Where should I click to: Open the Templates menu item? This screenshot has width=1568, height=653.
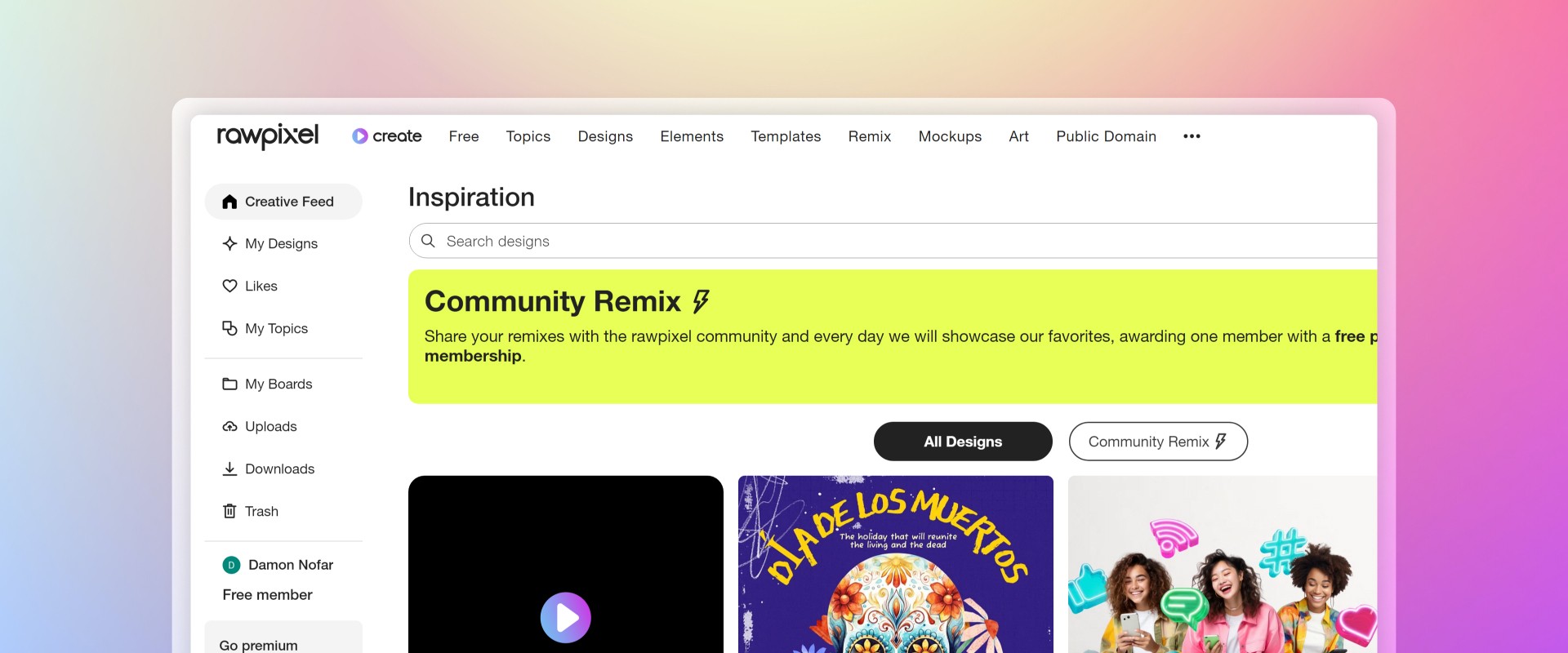[x=786, y=136]
